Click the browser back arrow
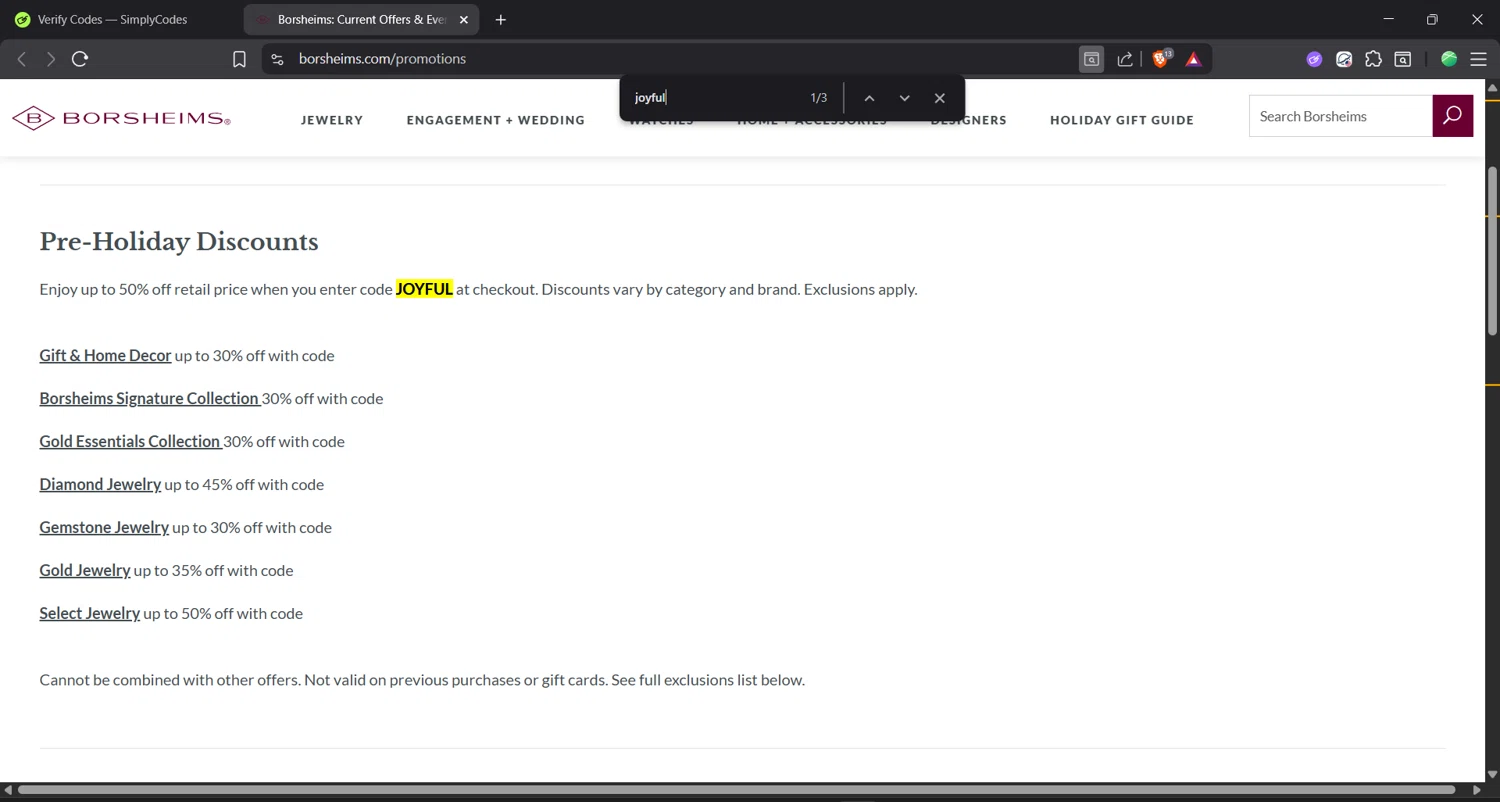This screenshot has width=1500, height=802. coord(21,59)
